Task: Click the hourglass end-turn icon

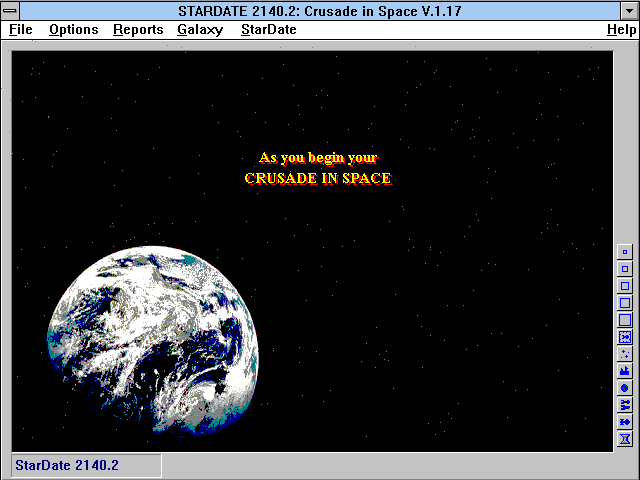Action: tap(624, 439)
